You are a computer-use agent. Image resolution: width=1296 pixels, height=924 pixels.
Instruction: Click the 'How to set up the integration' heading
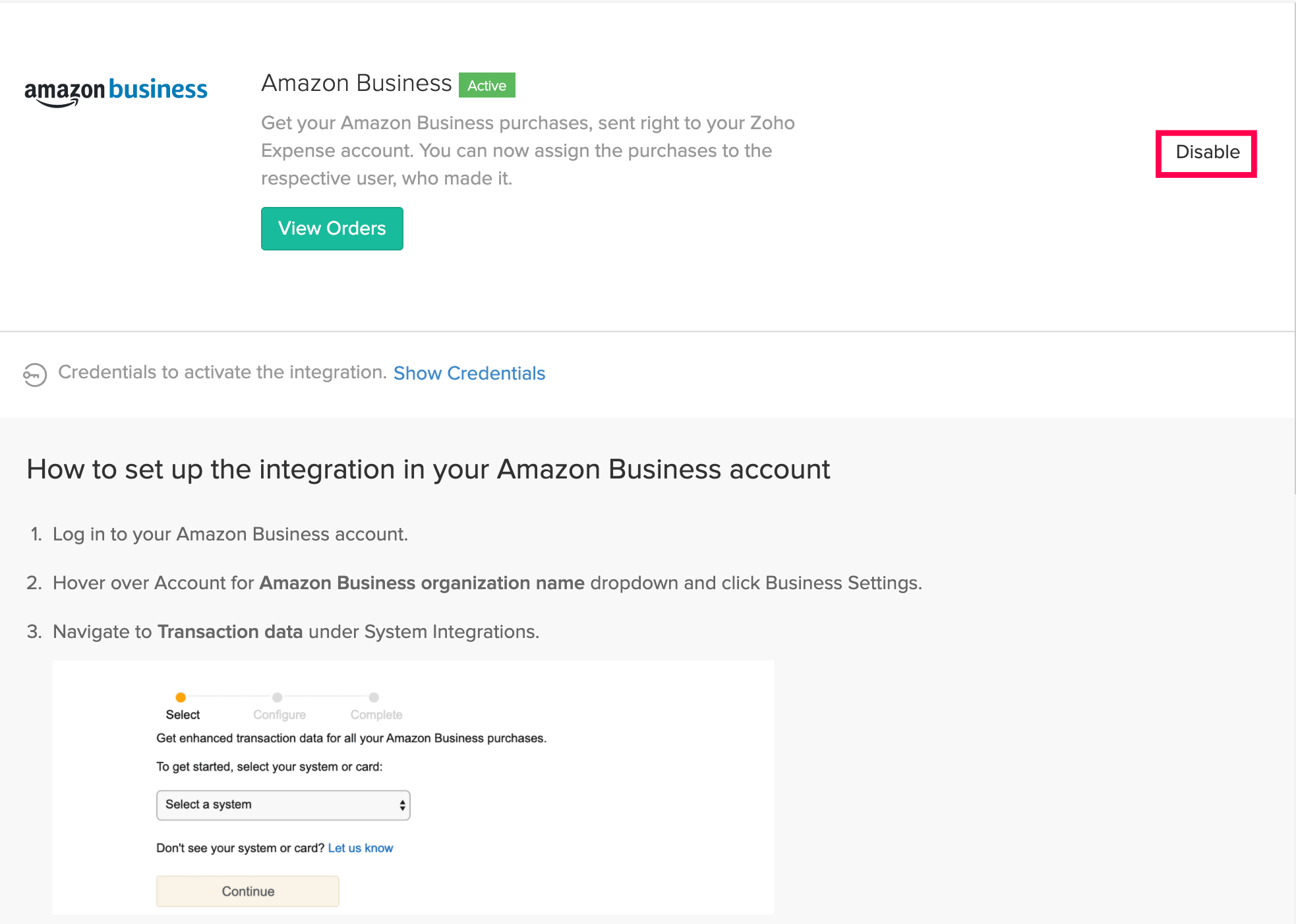click(x=428, y=469)
